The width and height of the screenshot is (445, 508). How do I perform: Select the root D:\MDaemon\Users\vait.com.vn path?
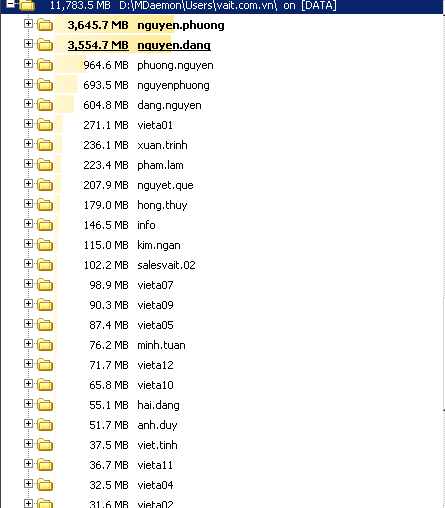pos(198,5)
